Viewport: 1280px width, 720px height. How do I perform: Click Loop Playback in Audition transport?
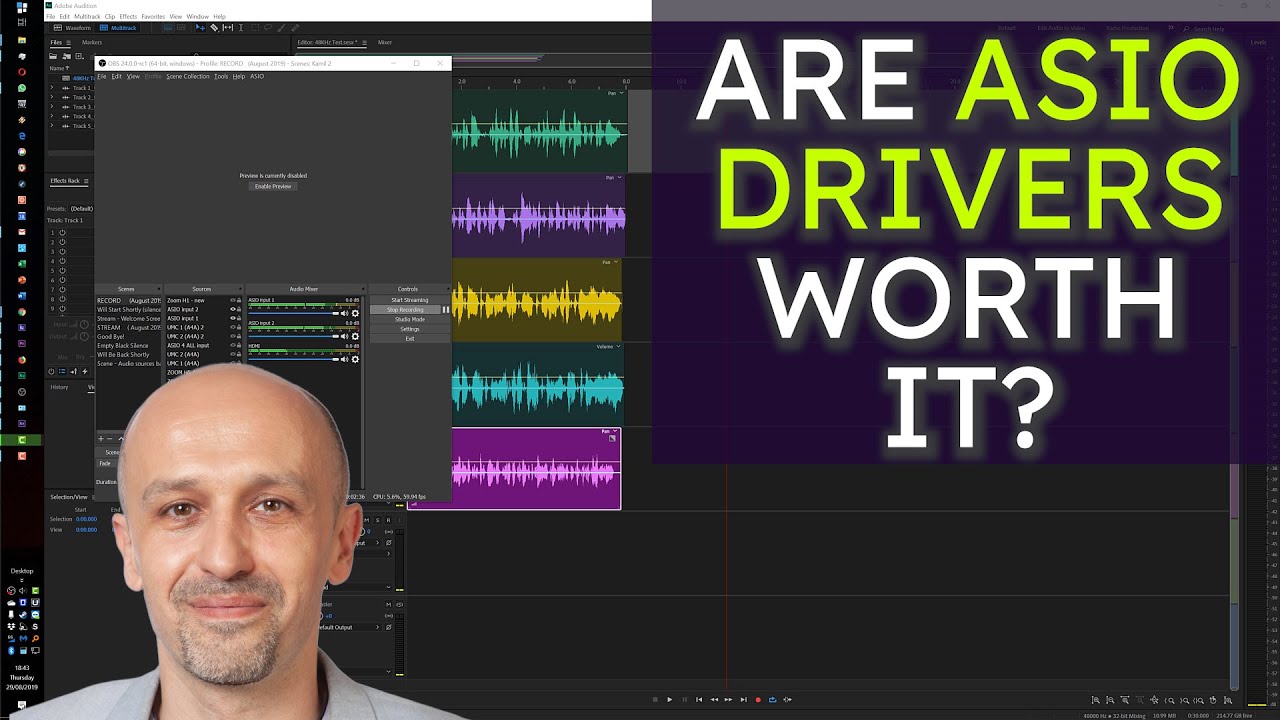pyautogui.click(x=772, y=700)
